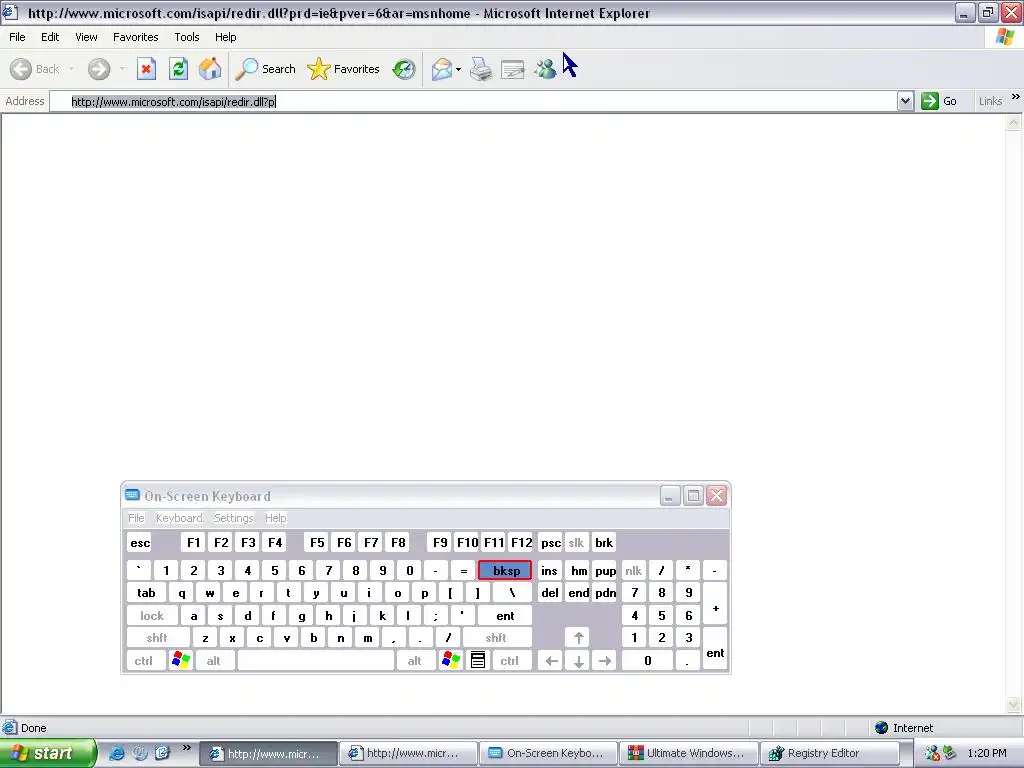The height and width of the screenshot is (768, 1024).
Task: Click the bksp key on On-Screen Keyboard
Action: click(505, 570)
